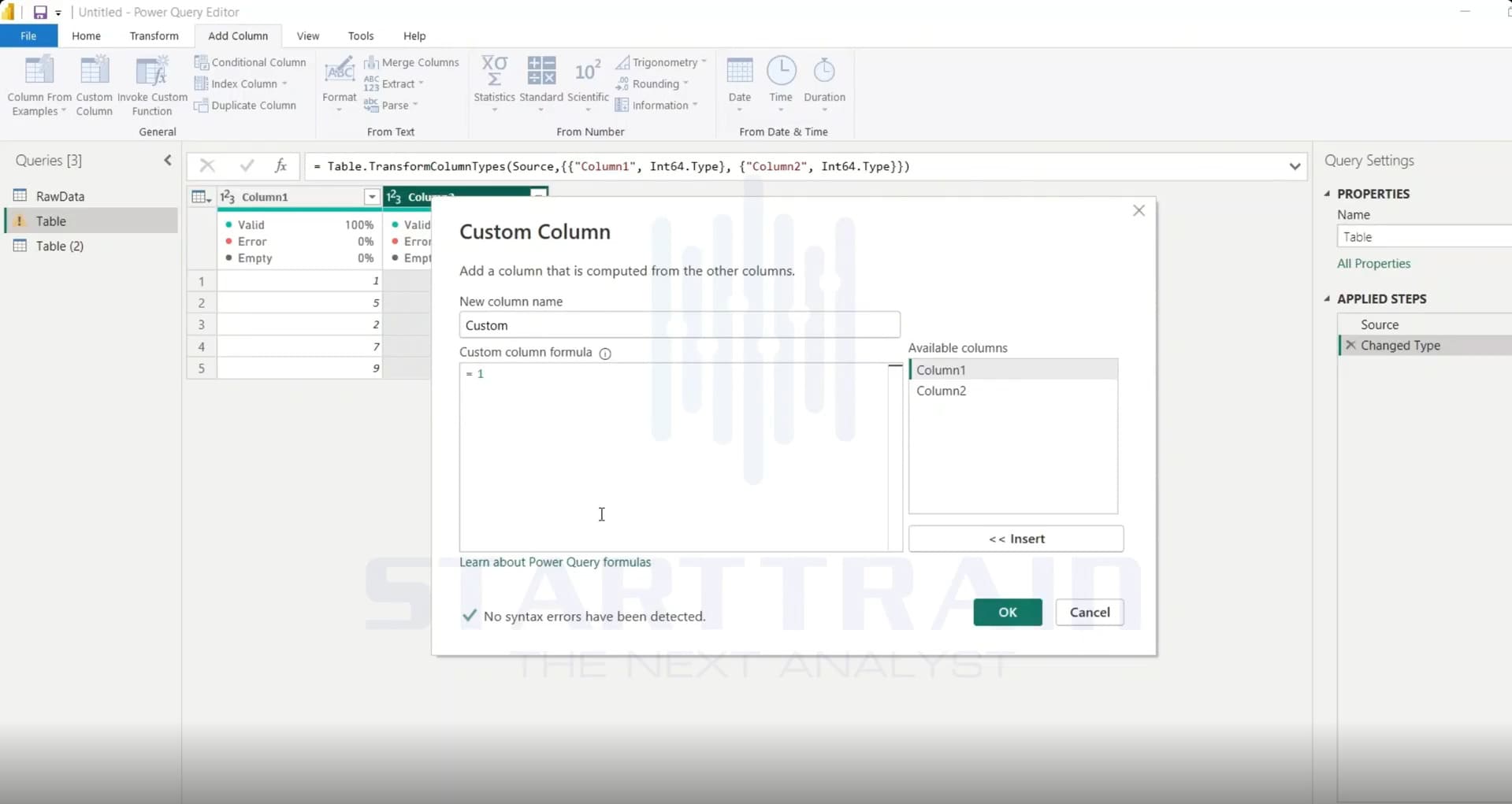Click the save icon in title bar
This screenshot has width=1512, height=804.
[x=39, y=12]
